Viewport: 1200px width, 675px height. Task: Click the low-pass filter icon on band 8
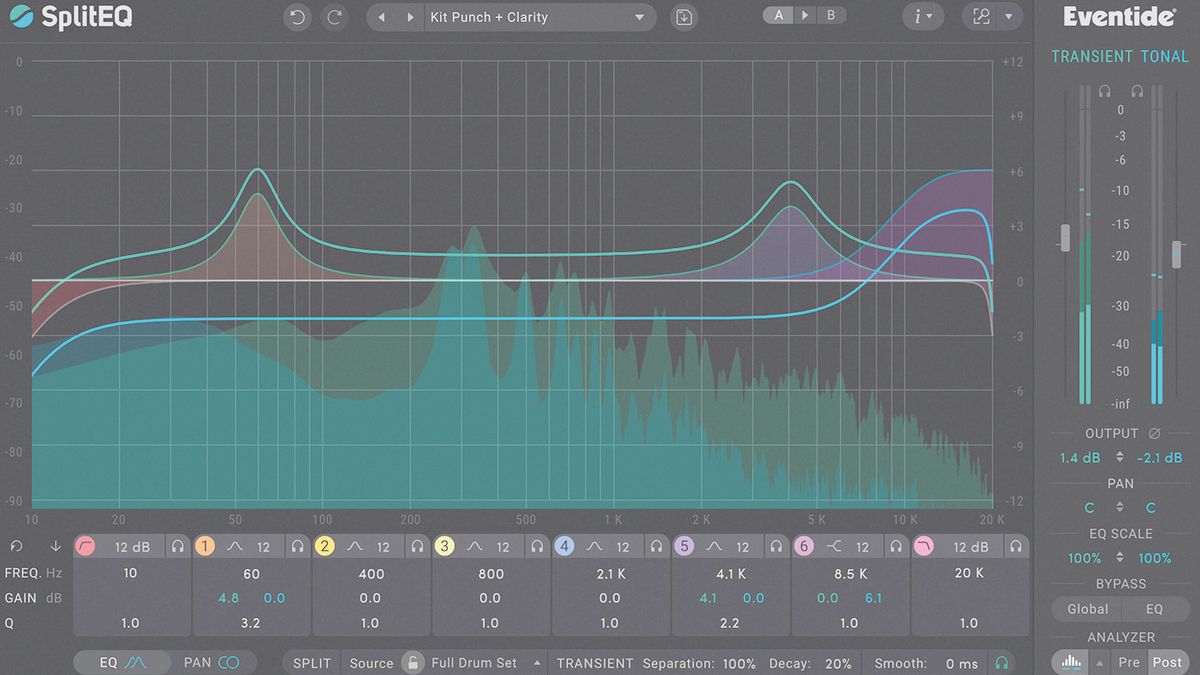926,546
